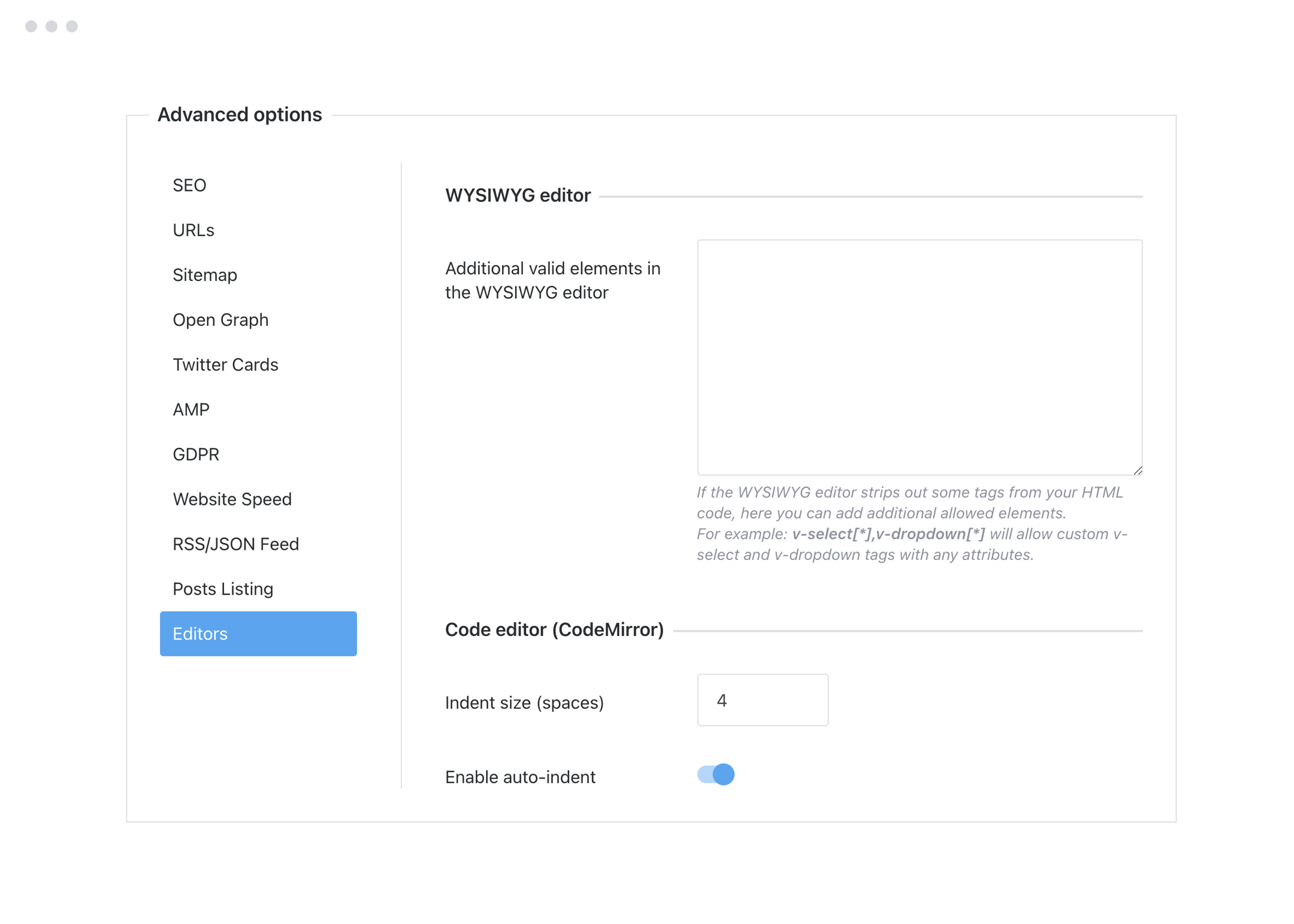
Task: View the GDPR settings
Action: [196, 454]
